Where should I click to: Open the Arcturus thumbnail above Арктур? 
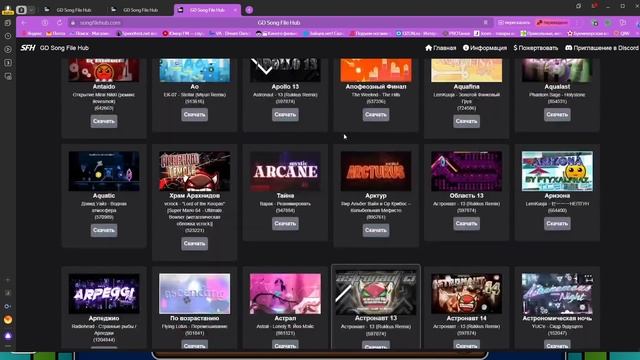click(376, 171)
